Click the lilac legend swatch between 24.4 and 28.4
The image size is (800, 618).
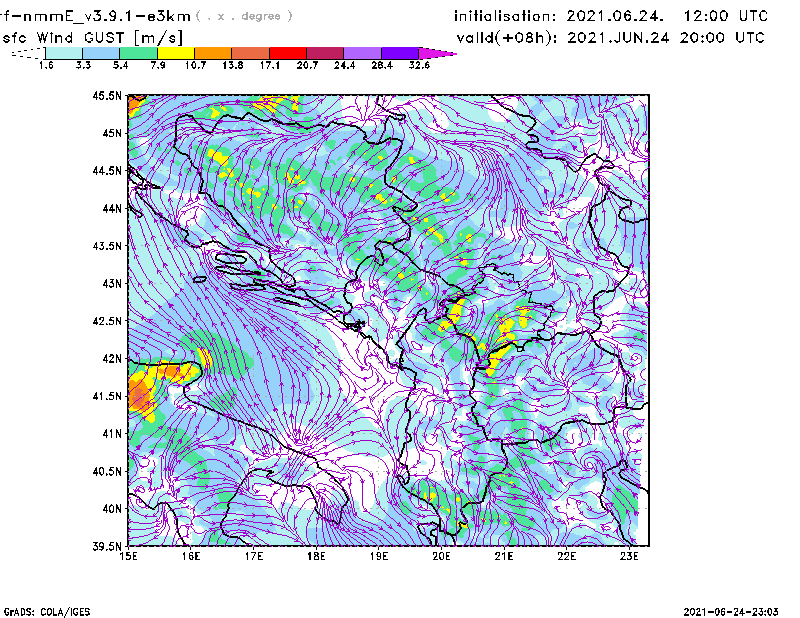pos(363,53)
